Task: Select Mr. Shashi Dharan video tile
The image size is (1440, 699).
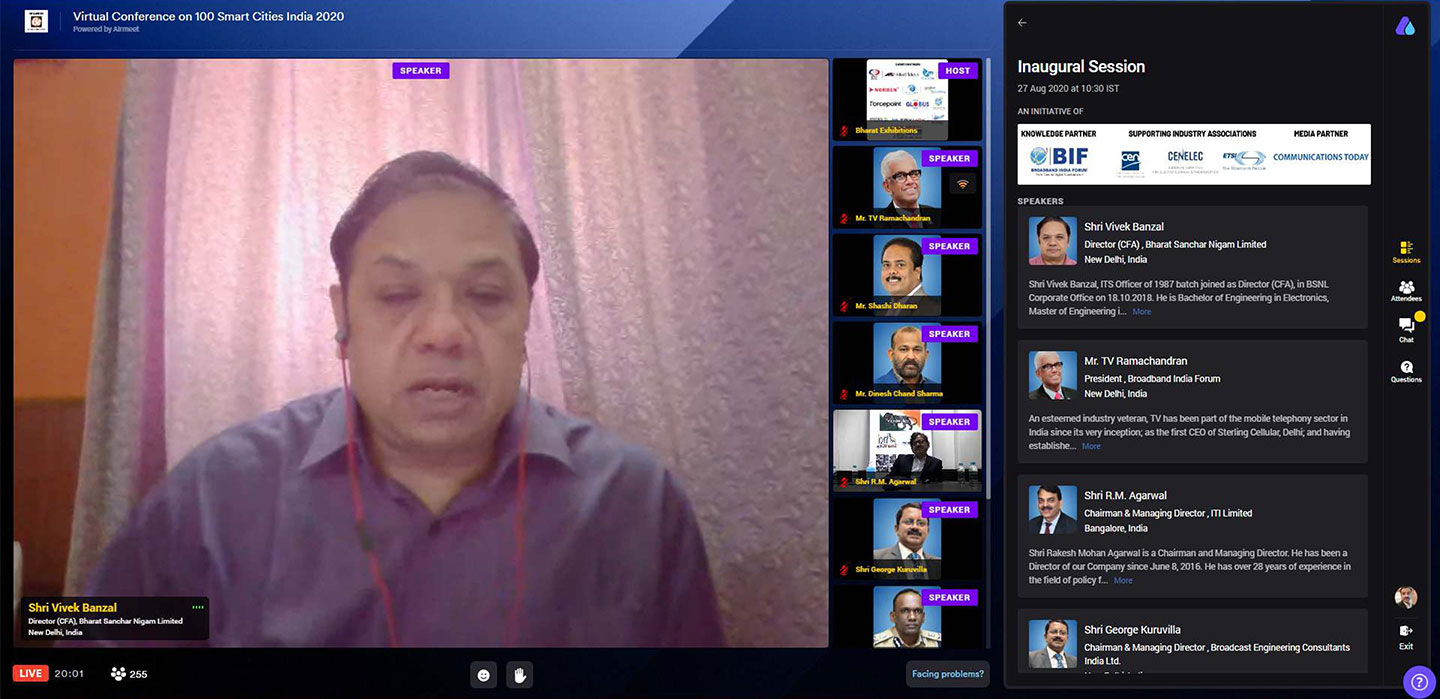Action: click(907, 275)
